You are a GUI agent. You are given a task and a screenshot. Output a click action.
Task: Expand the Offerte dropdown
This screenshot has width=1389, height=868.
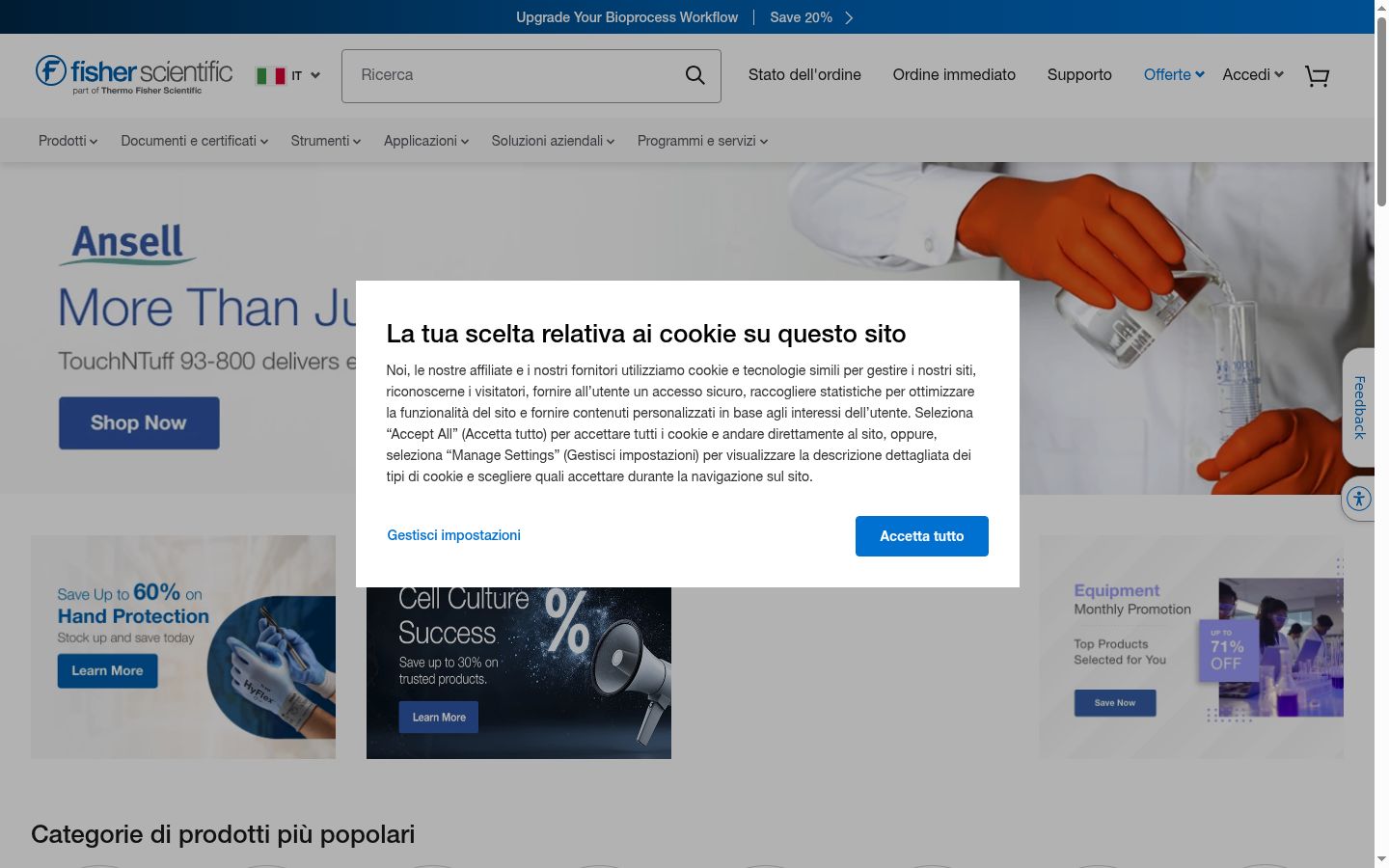coord(1174,74)
